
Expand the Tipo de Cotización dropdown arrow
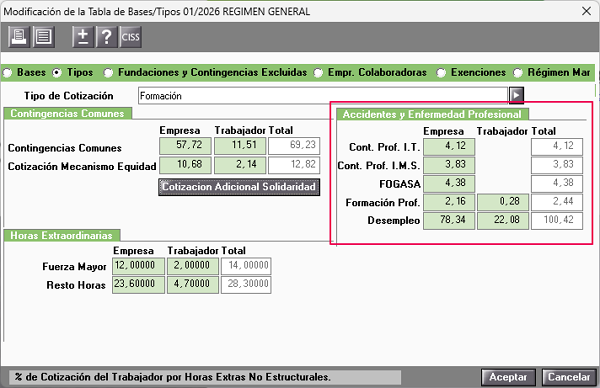click(516, 95)
